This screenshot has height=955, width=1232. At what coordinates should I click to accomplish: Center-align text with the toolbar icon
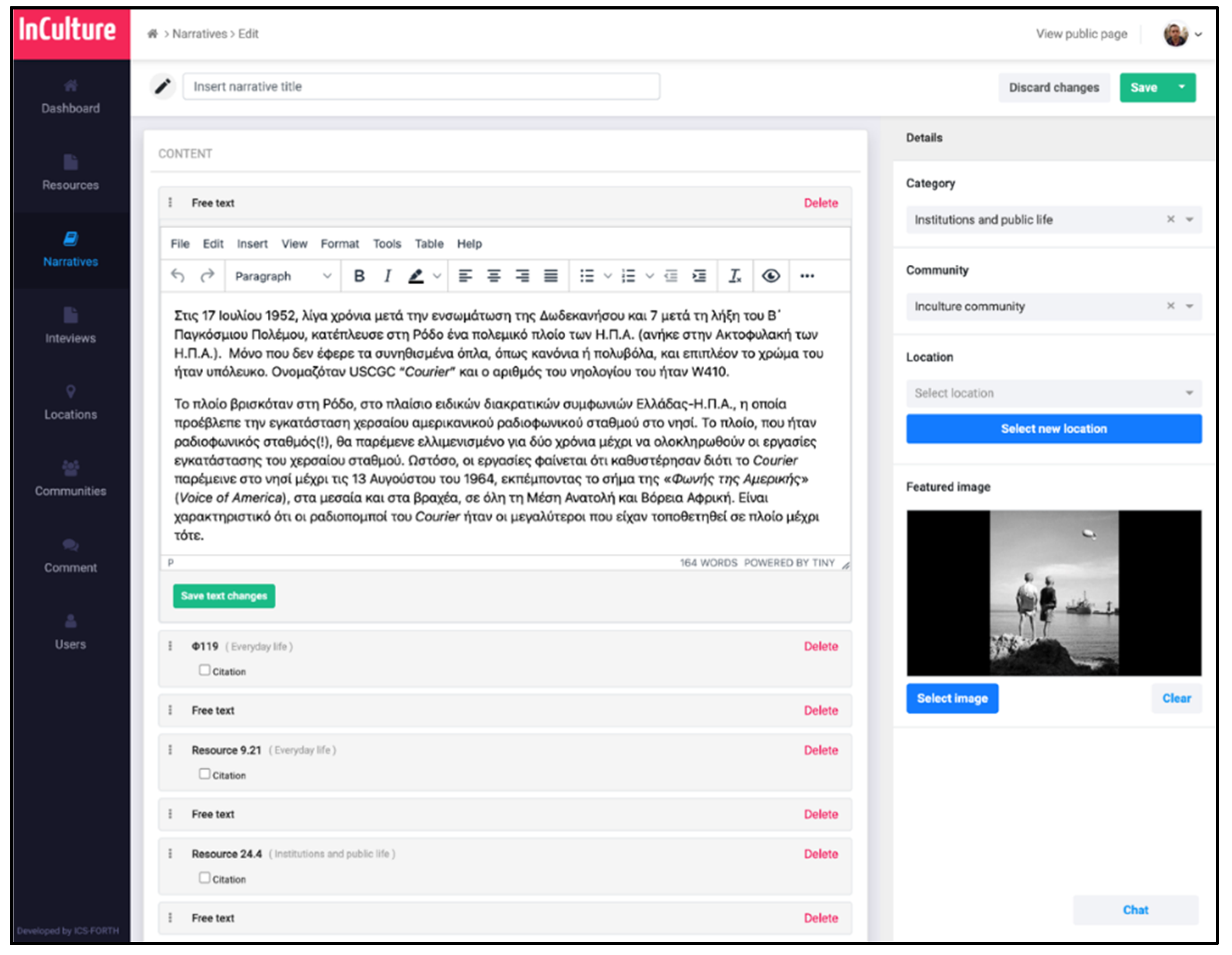click(x=493, y=276)
